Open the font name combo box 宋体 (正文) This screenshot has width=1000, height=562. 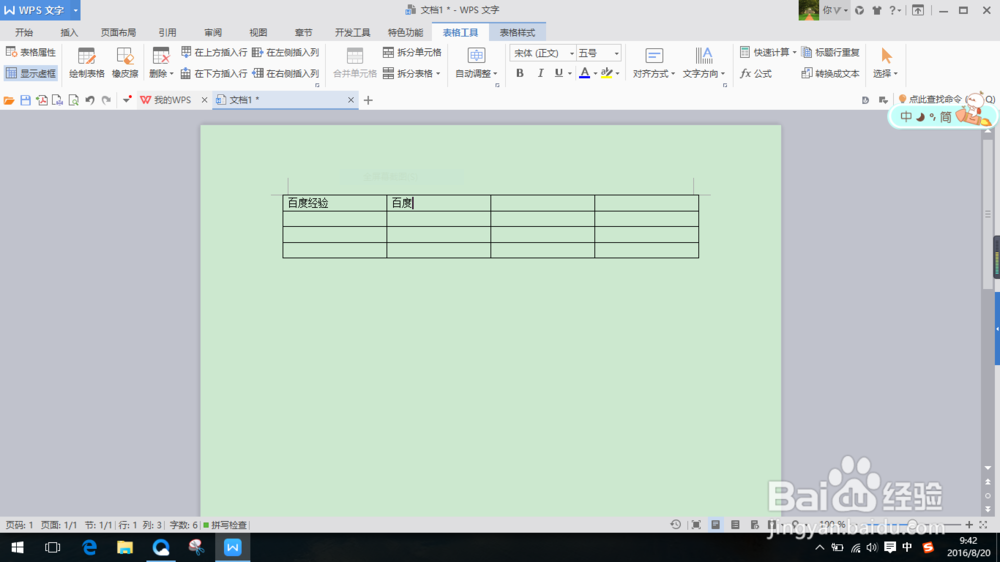pos(542,53)
